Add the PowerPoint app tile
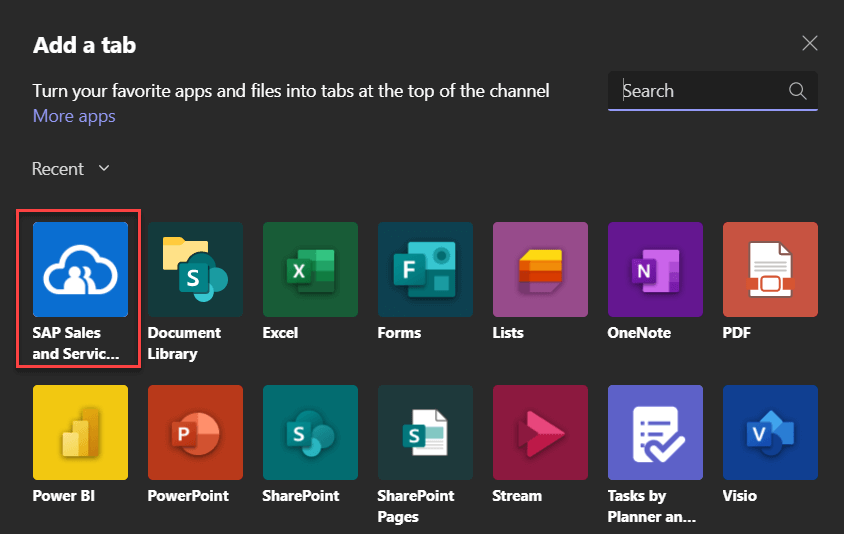This screenshot has width=844, height=534. click(195, 432)
